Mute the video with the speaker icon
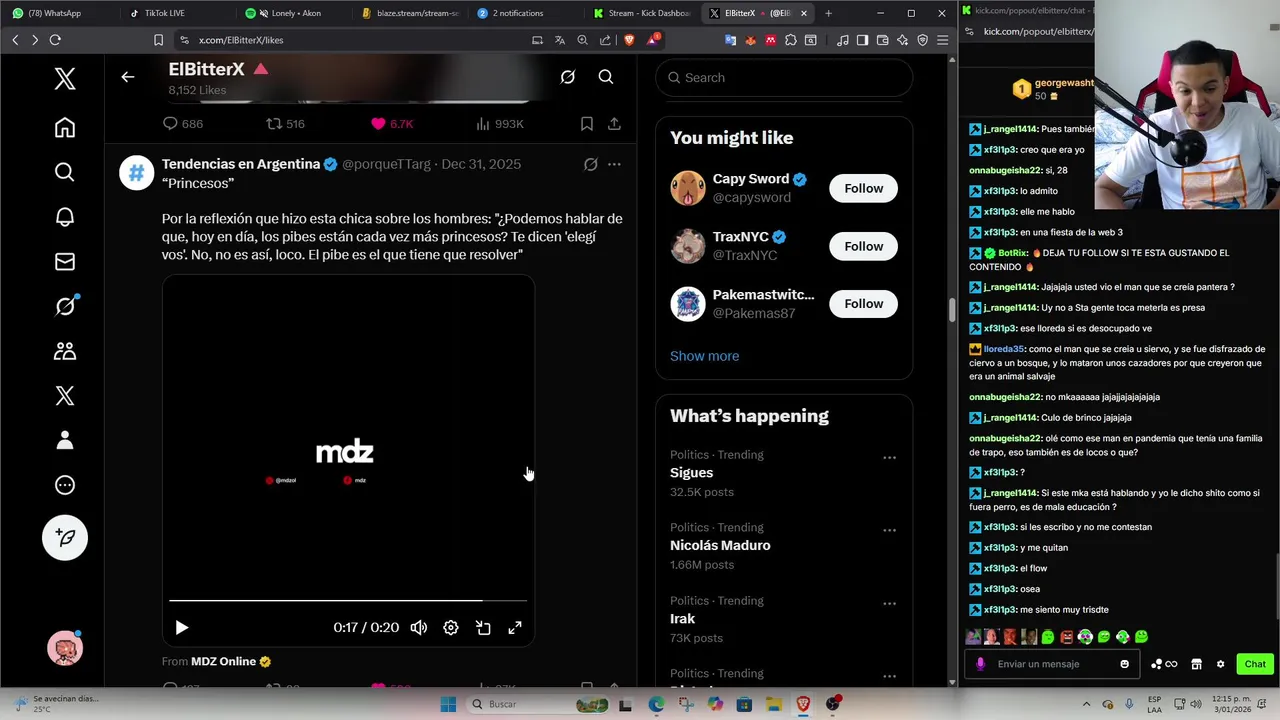The width and height of the screenshot is (1280, 720). [419, 628]
